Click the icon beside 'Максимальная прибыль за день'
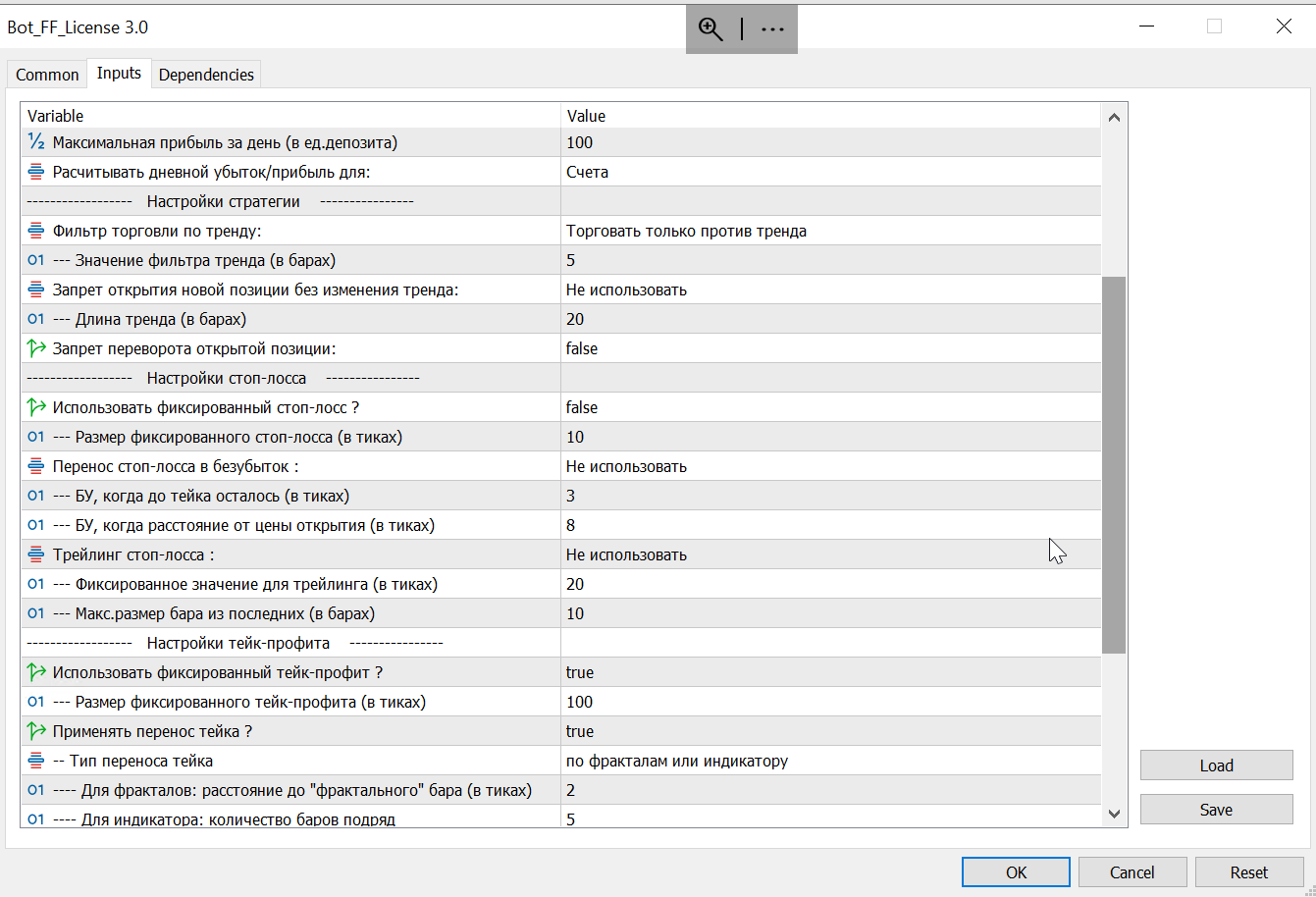 pos(36,142)
